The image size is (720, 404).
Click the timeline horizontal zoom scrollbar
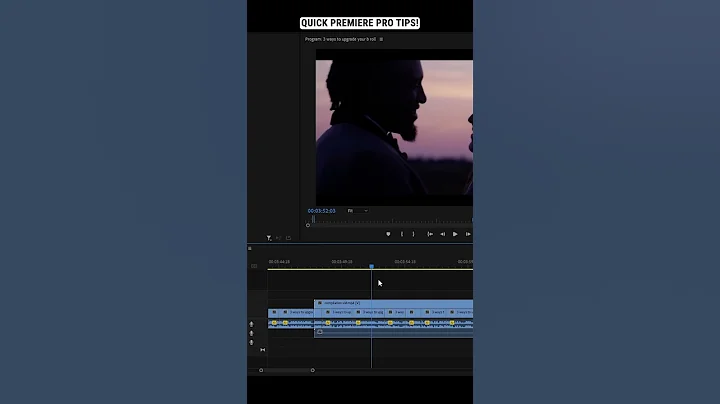click(287, 370)
